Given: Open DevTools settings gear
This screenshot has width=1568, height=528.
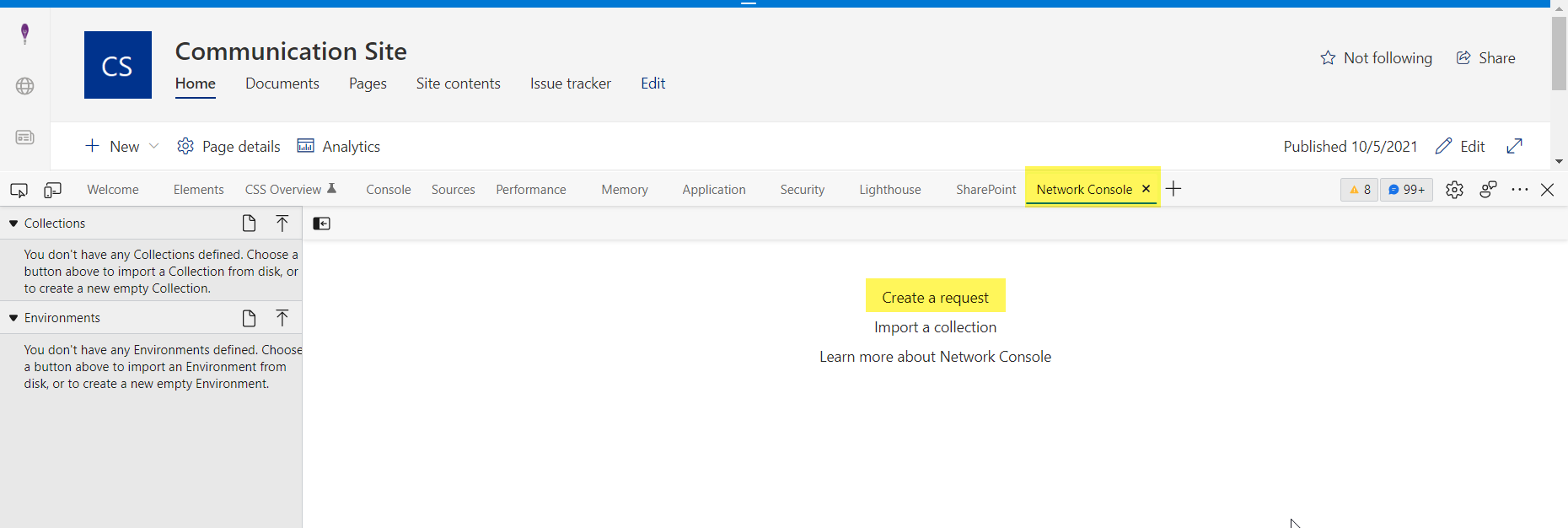Looking at the screenshot, I should point(1454,190).
